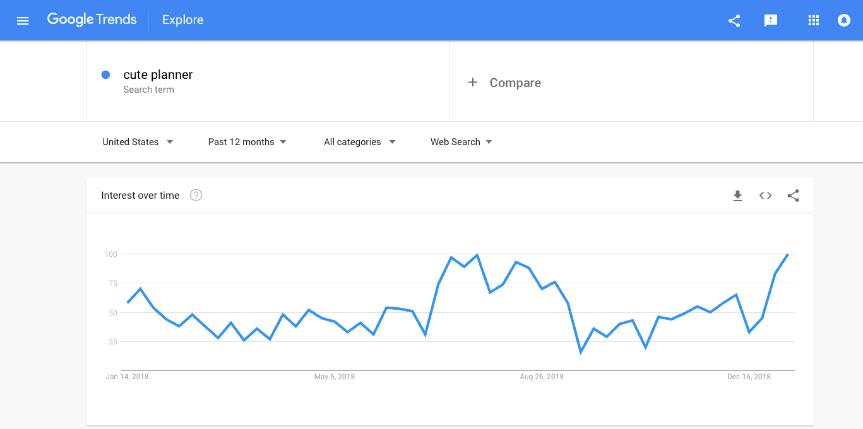Image resolution: width=863 pixels, height=429 pixels.
Task: Click the chart peak at the far right
Action: pos(788,254)
